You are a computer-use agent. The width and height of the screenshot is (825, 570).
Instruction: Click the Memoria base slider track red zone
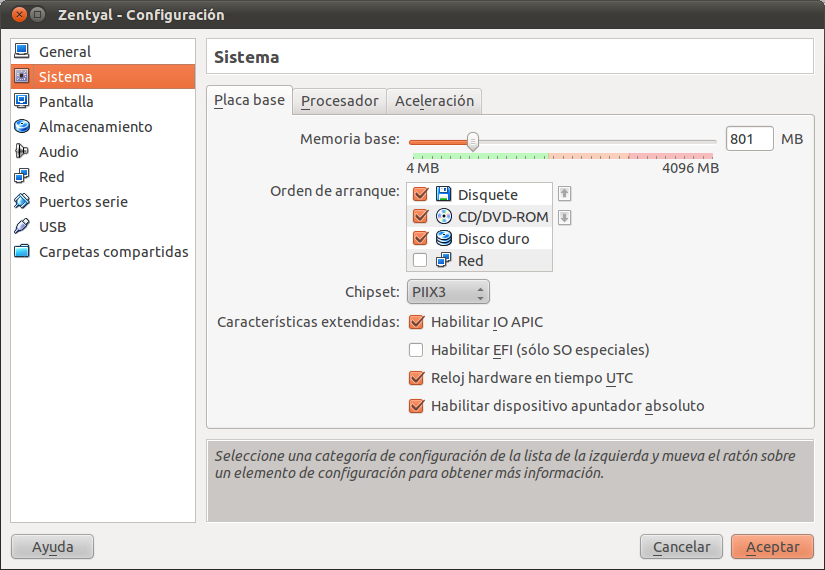671,156
